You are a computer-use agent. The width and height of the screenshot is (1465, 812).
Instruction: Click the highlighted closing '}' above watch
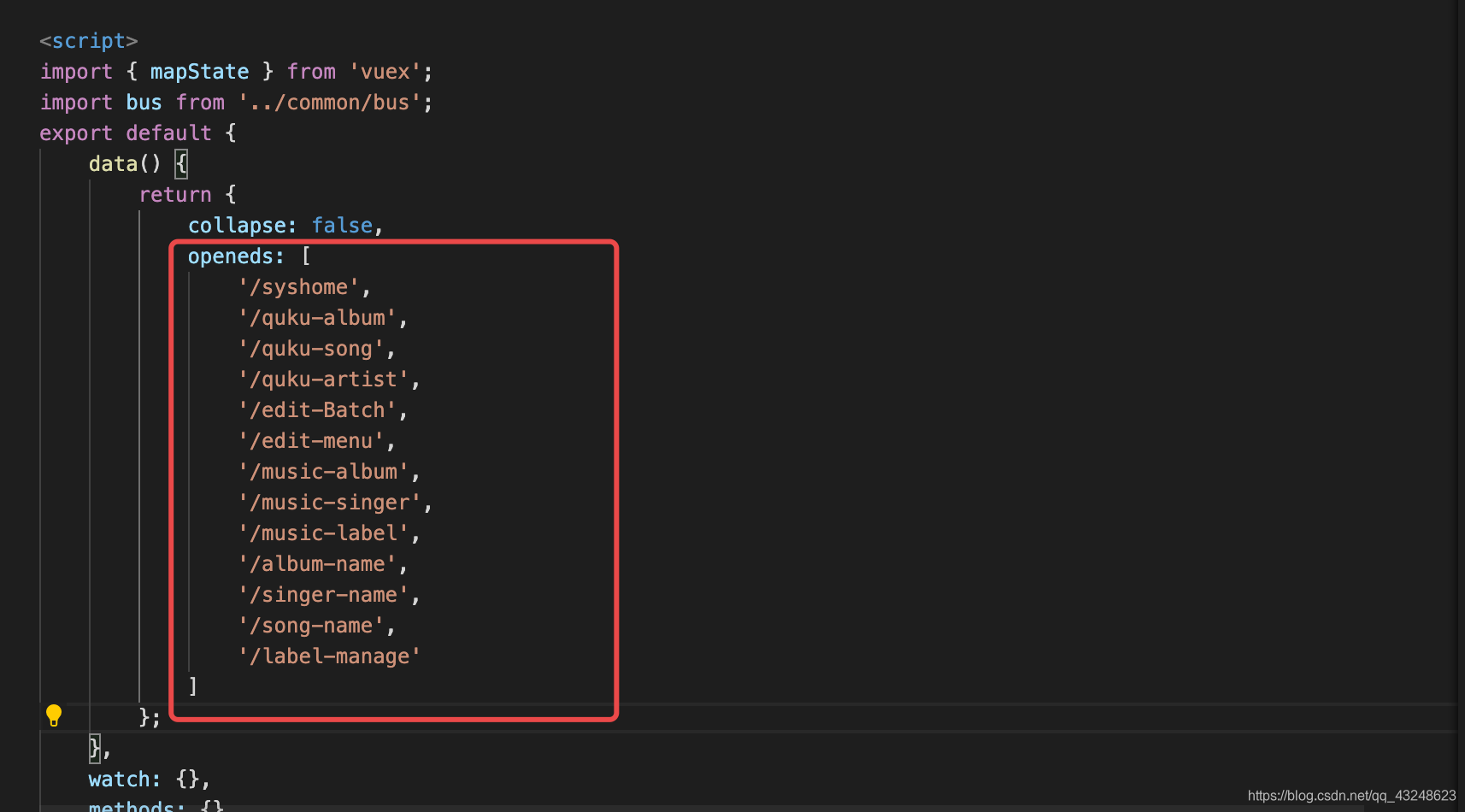click(x=95, y=749)
